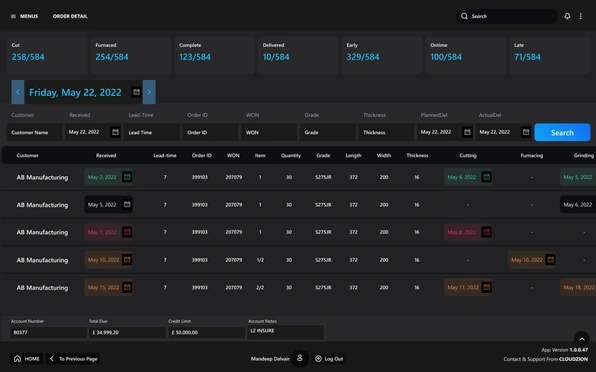The image size is (596, 372).
Task: Click the Friday, May 22, 2022 date text
Action: (75, 92)
